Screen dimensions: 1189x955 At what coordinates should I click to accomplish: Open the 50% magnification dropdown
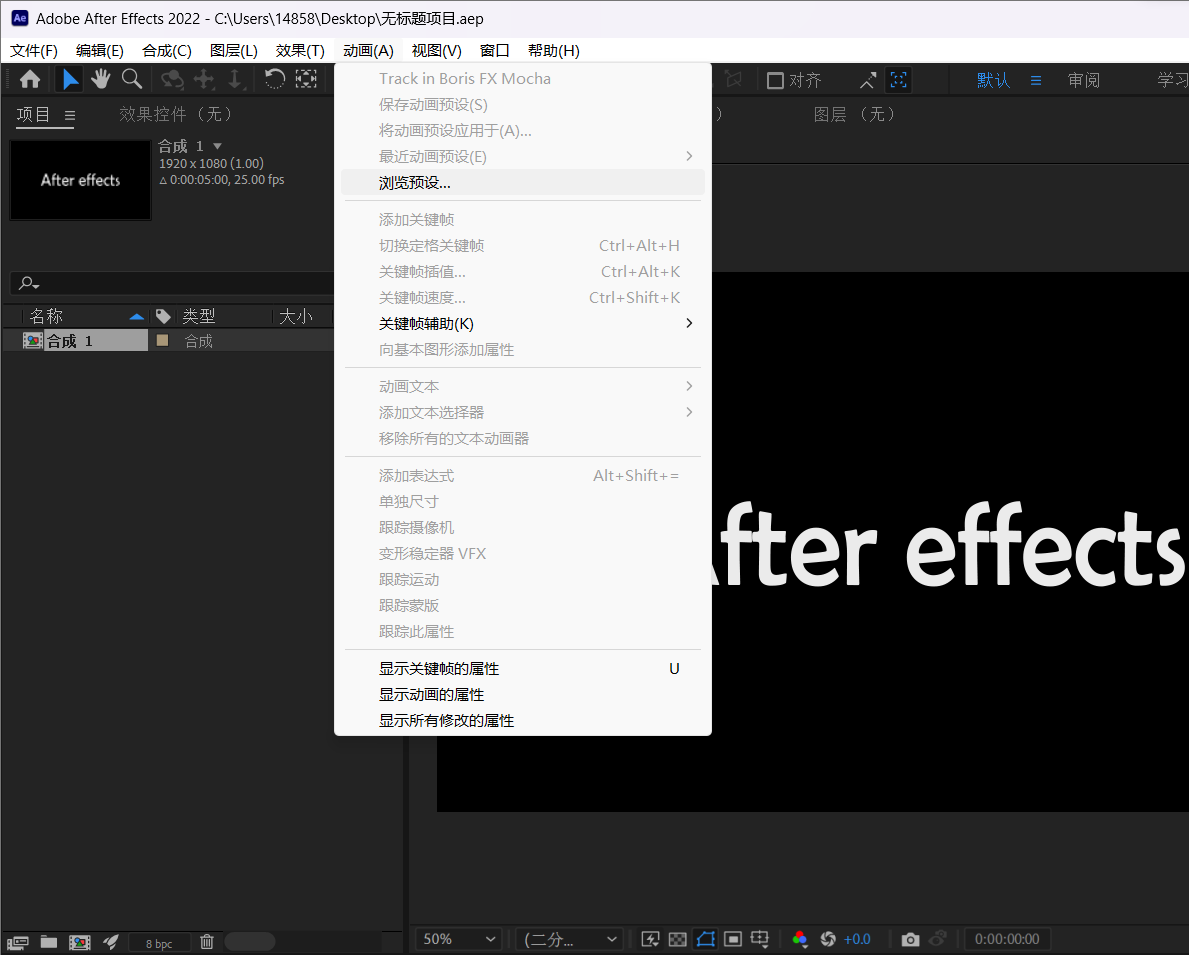pos(459,939)
